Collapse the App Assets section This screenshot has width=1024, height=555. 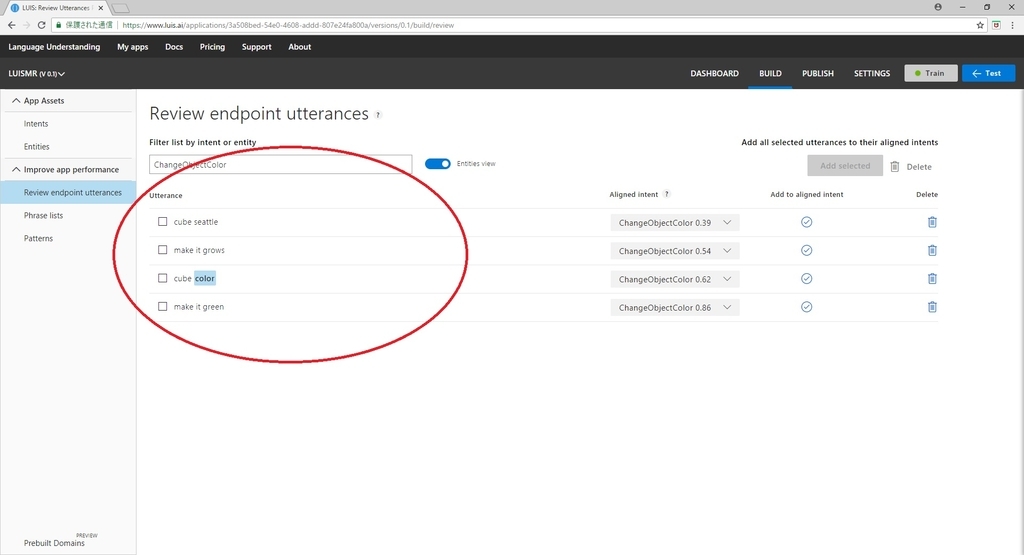[x=16, y=101]
